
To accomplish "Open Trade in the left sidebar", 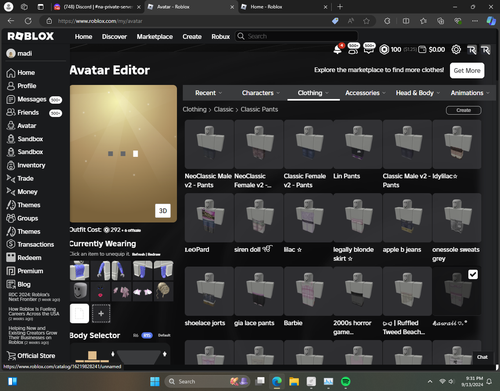I will click(20, 179).
